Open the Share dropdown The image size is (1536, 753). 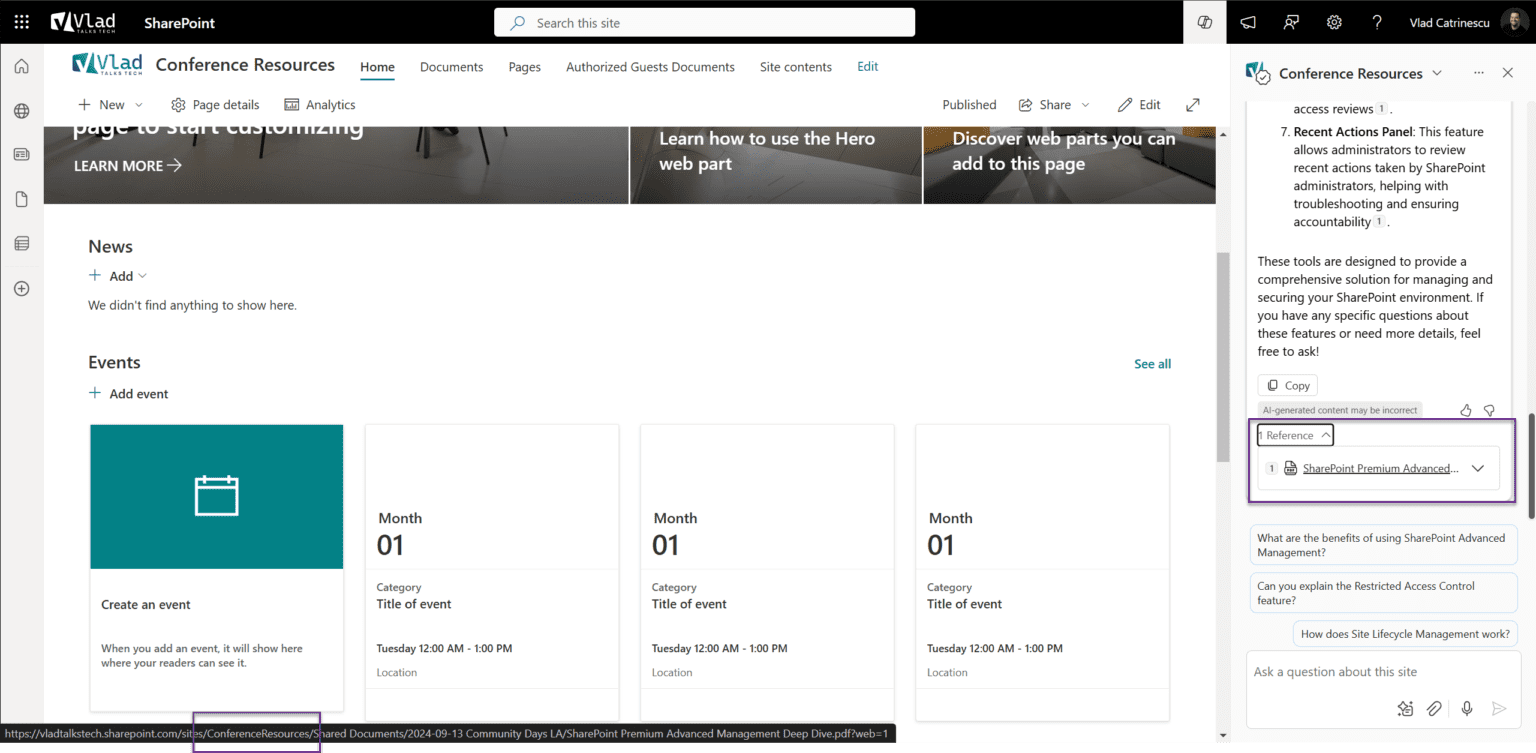click(x=1053, y=104)
